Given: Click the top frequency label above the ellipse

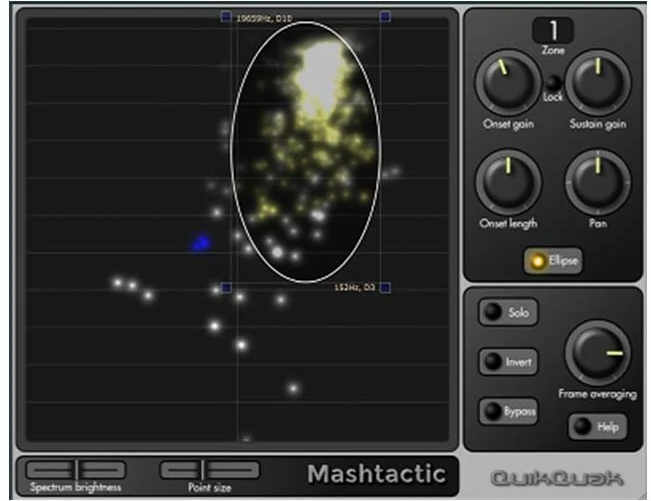Looking at the screenshot, I should (x=264, y=18).
